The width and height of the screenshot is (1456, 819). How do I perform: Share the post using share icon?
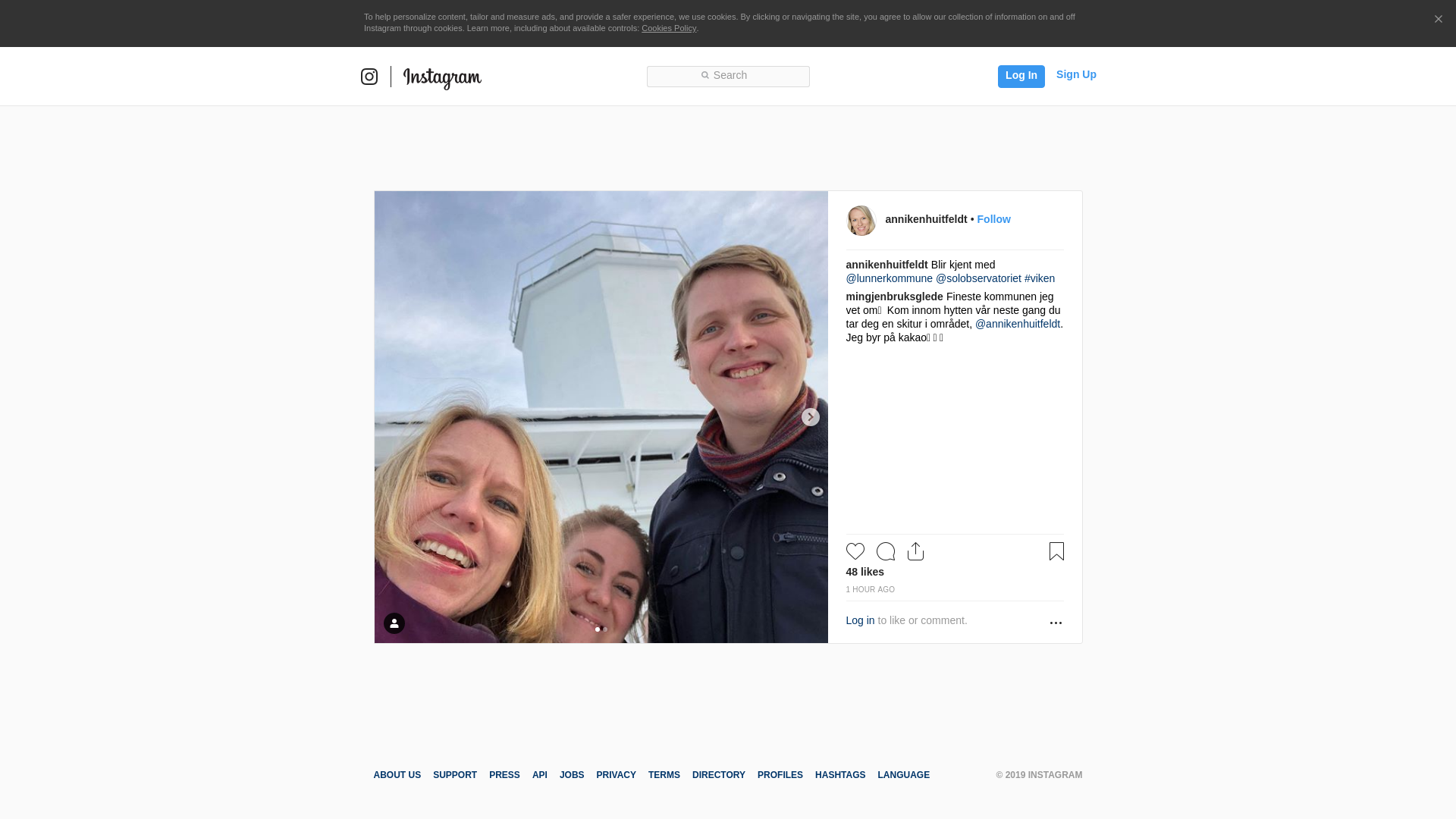click(x=915, y=551)
